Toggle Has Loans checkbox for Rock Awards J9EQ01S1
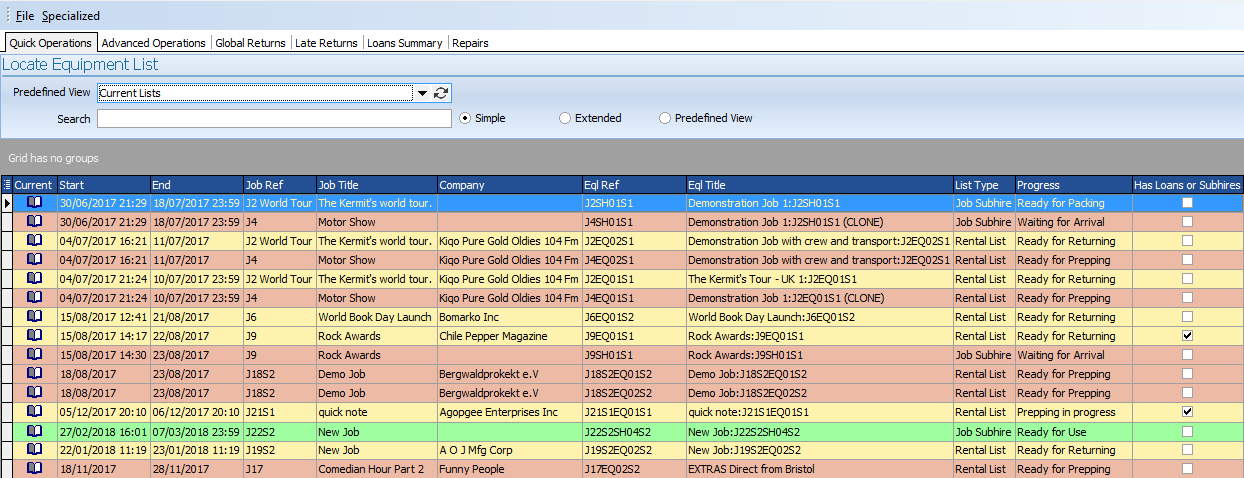 [x=1187, y=336]
